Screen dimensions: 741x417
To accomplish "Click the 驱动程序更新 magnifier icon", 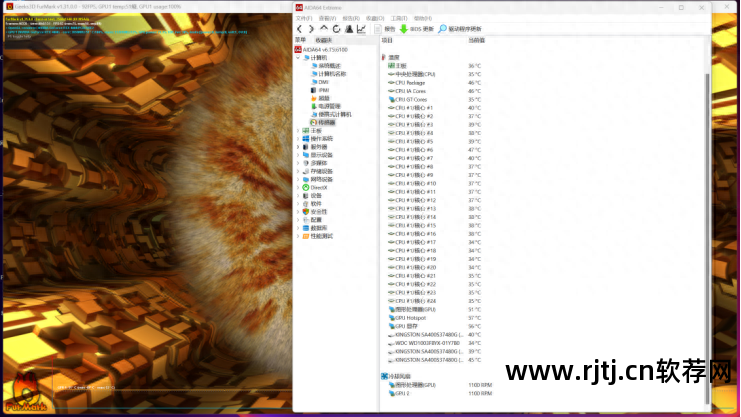I will click(442, 29).
